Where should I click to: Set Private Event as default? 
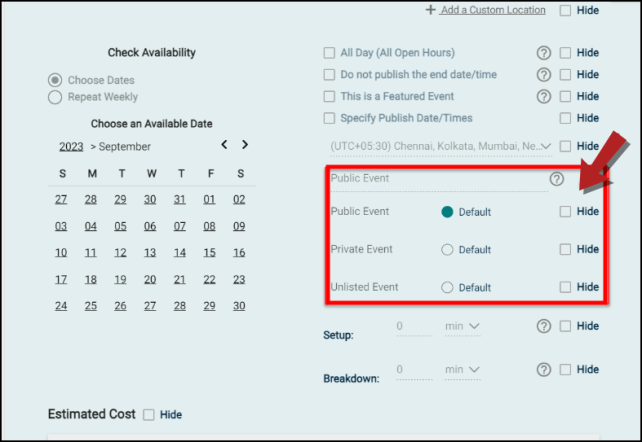447,250
